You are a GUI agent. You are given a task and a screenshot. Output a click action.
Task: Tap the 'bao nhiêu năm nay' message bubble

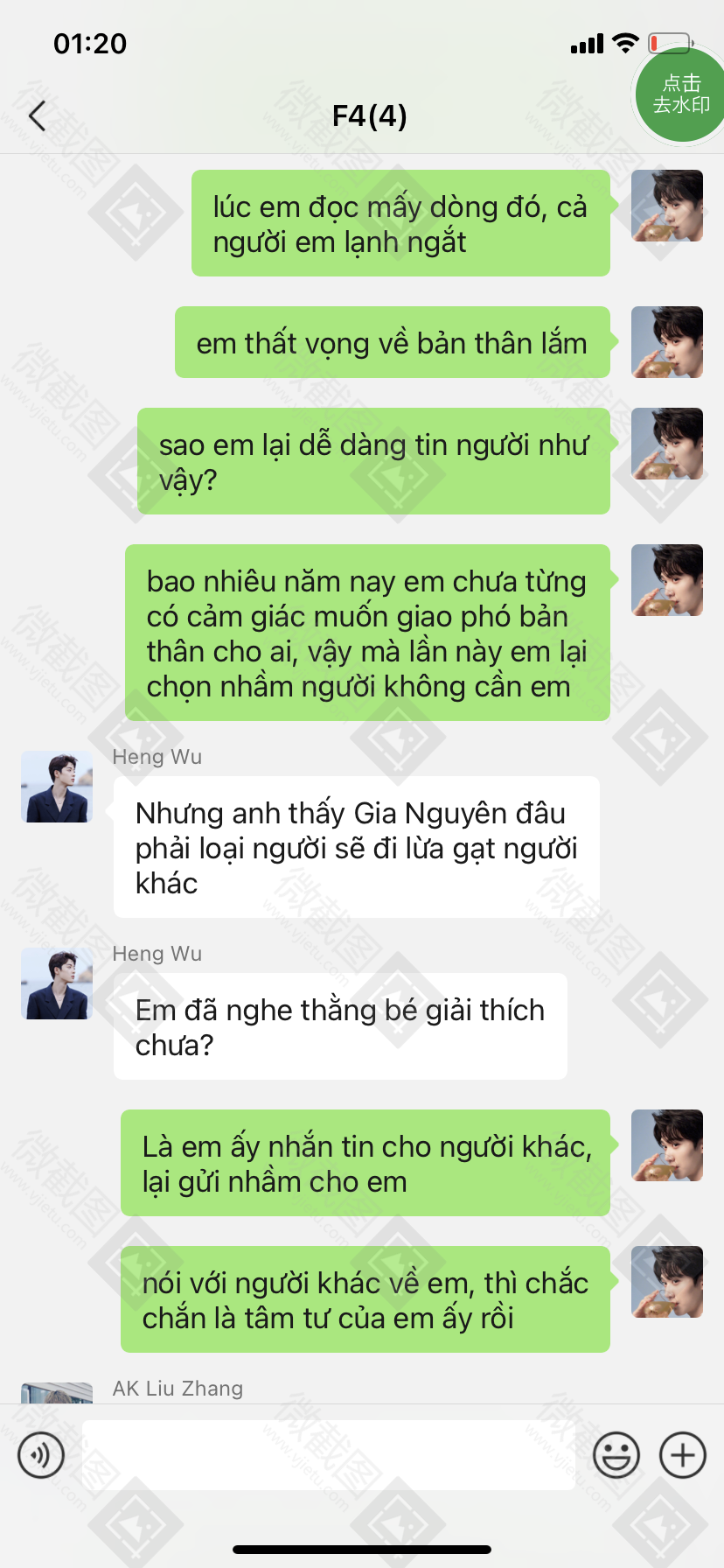point(367,633)
